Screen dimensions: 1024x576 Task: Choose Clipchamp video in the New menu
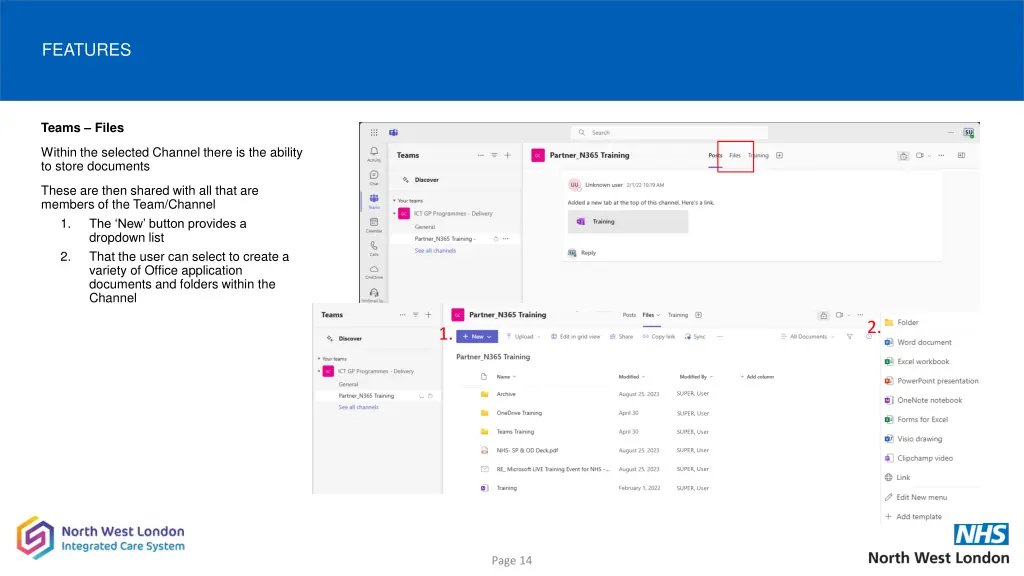click(x=925, y=458)
